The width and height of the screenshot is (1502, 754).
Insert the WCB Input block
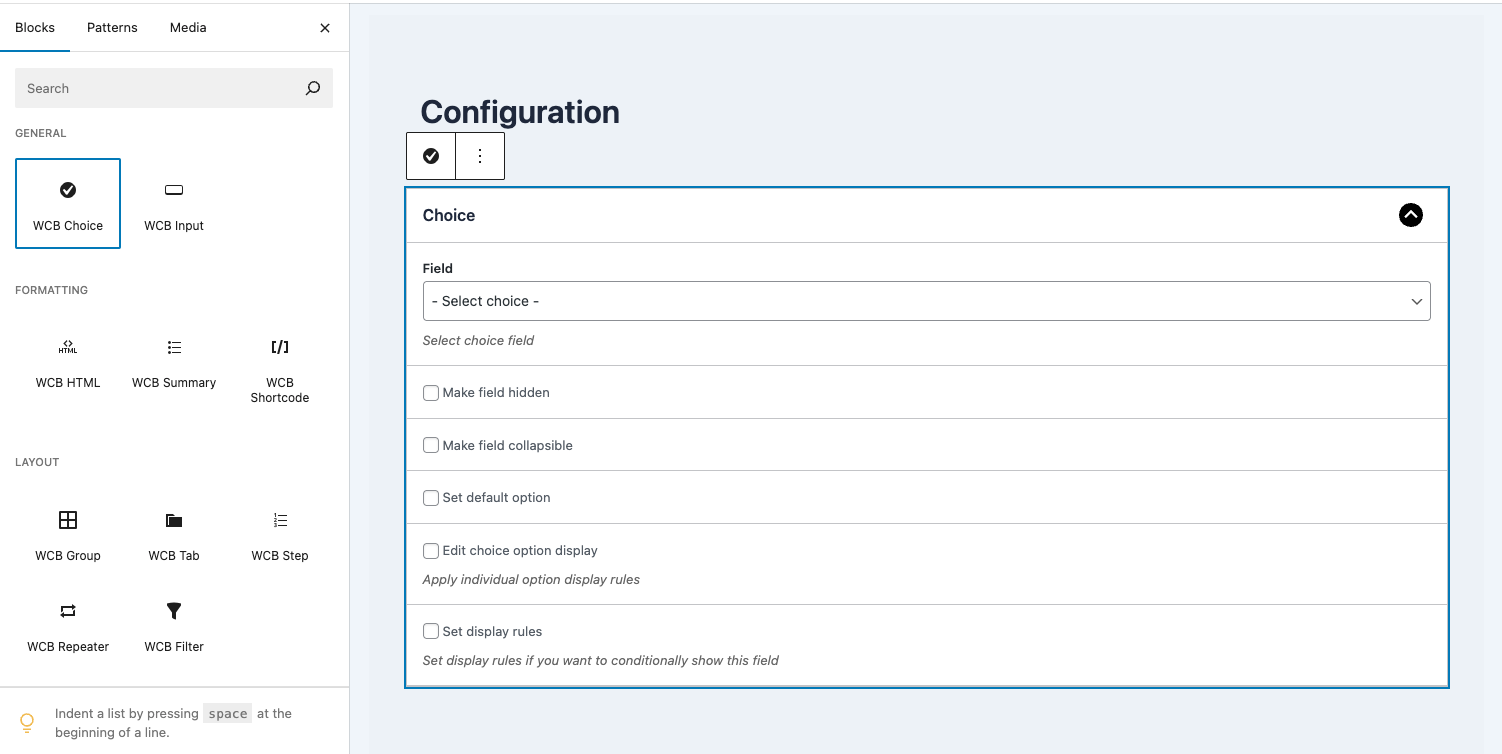click(x=174, y=203)
